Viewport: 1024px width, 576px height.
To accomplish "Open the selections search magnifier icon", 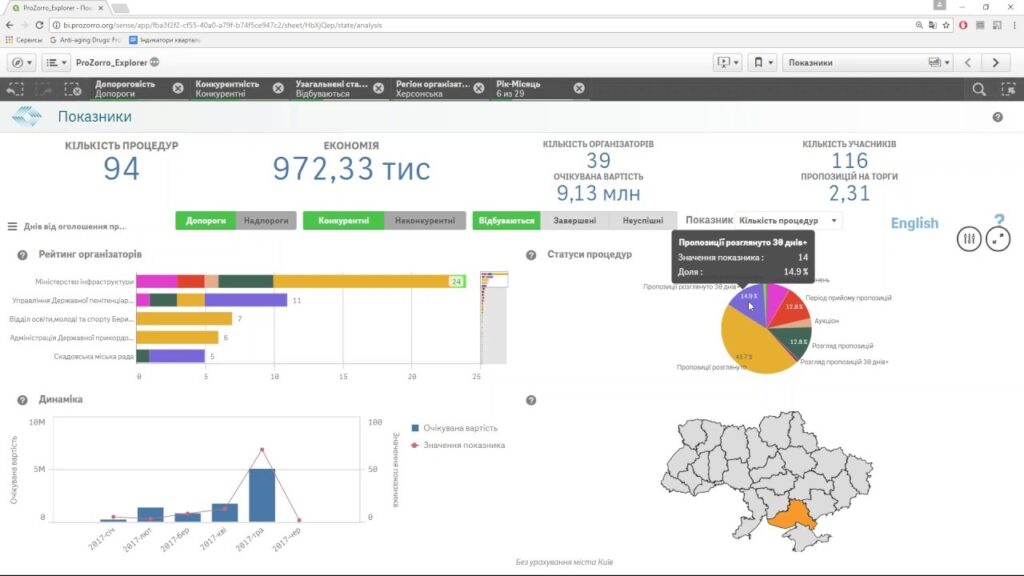I will 979,89.
